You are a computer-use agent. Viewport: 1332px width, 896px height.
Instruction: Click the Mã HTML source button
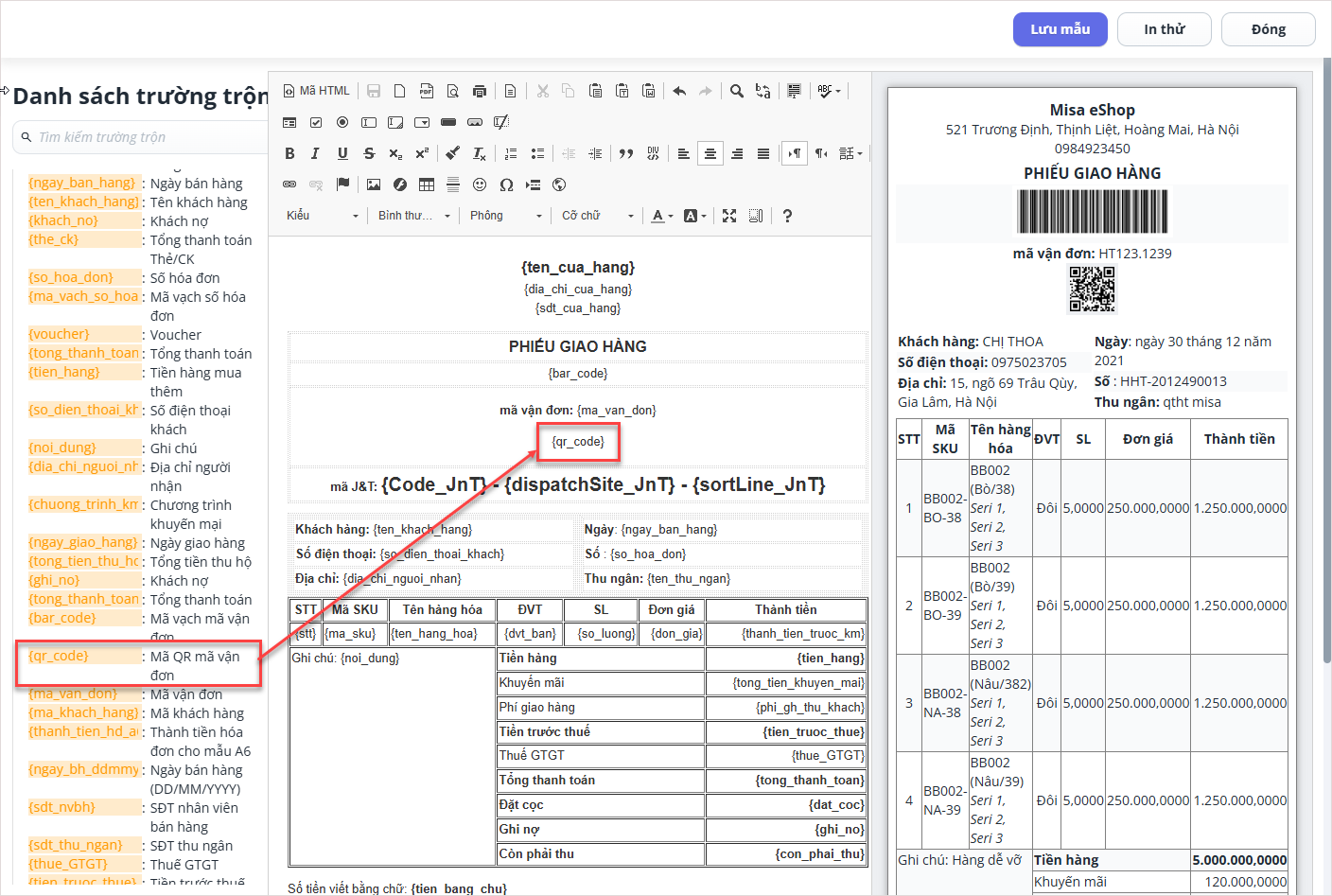click(317, 91)
